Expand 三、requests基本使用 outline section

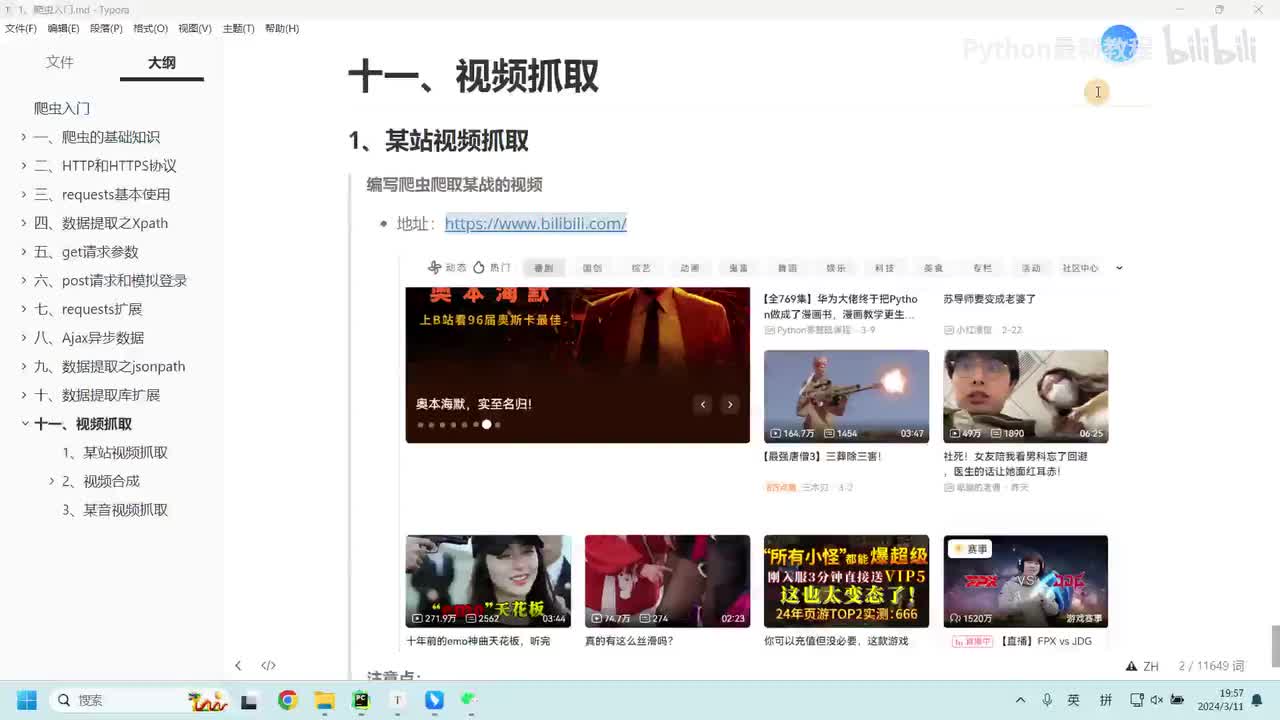24,194
